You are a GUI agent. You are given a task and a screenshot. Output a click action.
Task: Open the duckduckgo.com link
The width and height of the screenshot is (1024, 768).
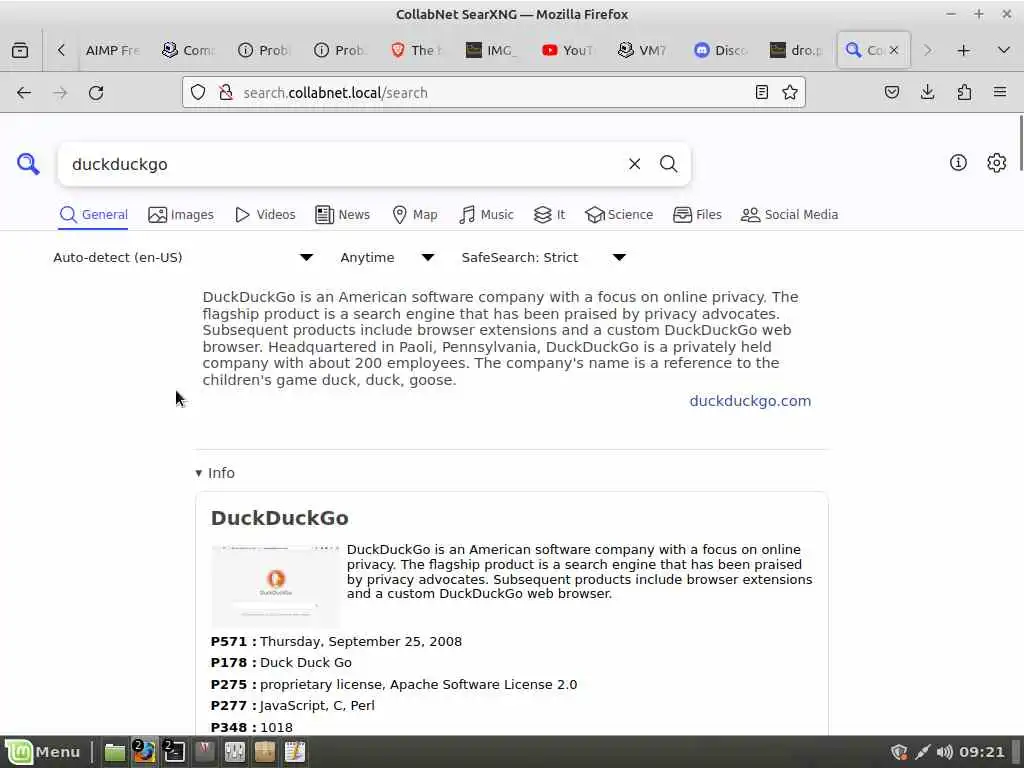point(750,401)
